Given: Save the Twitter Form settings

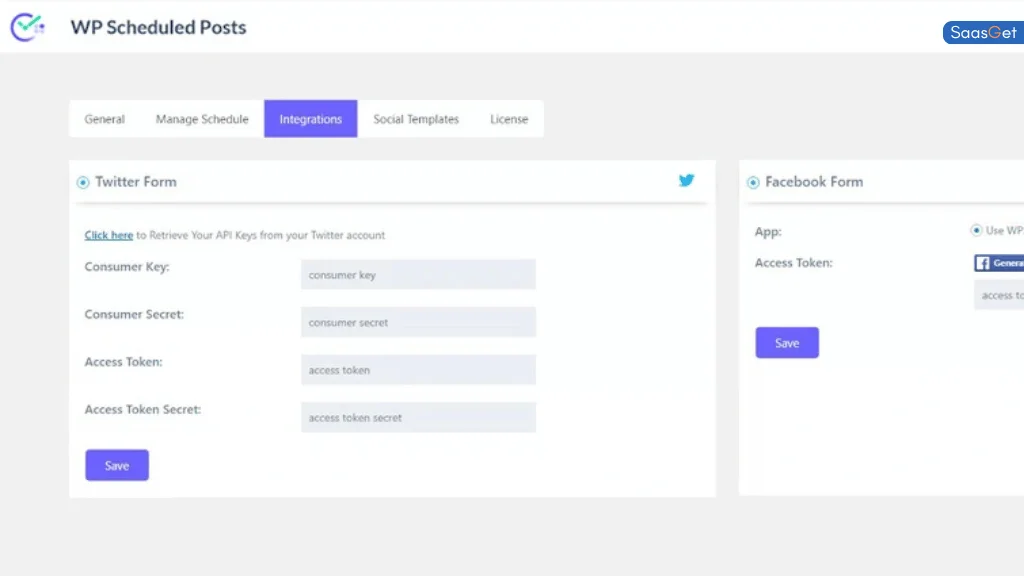Looking at the screenshot, I should click(117, 465).
